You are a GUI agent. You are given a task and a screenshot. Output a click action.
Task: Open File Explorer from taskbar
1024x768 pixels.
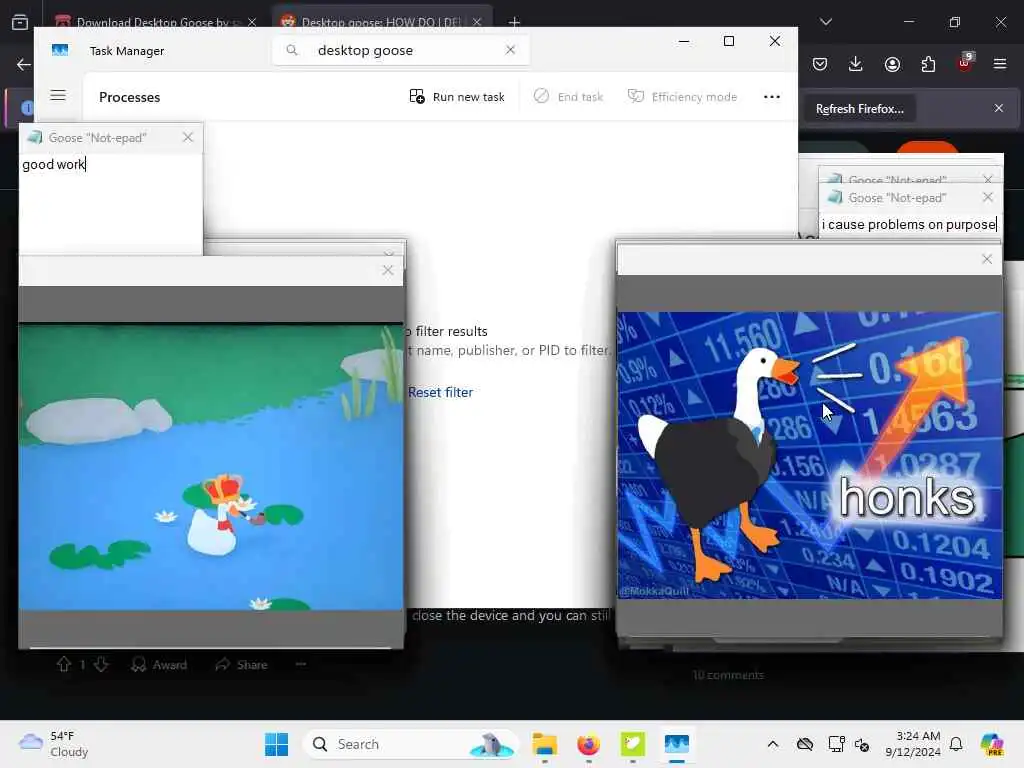[544, 744]
